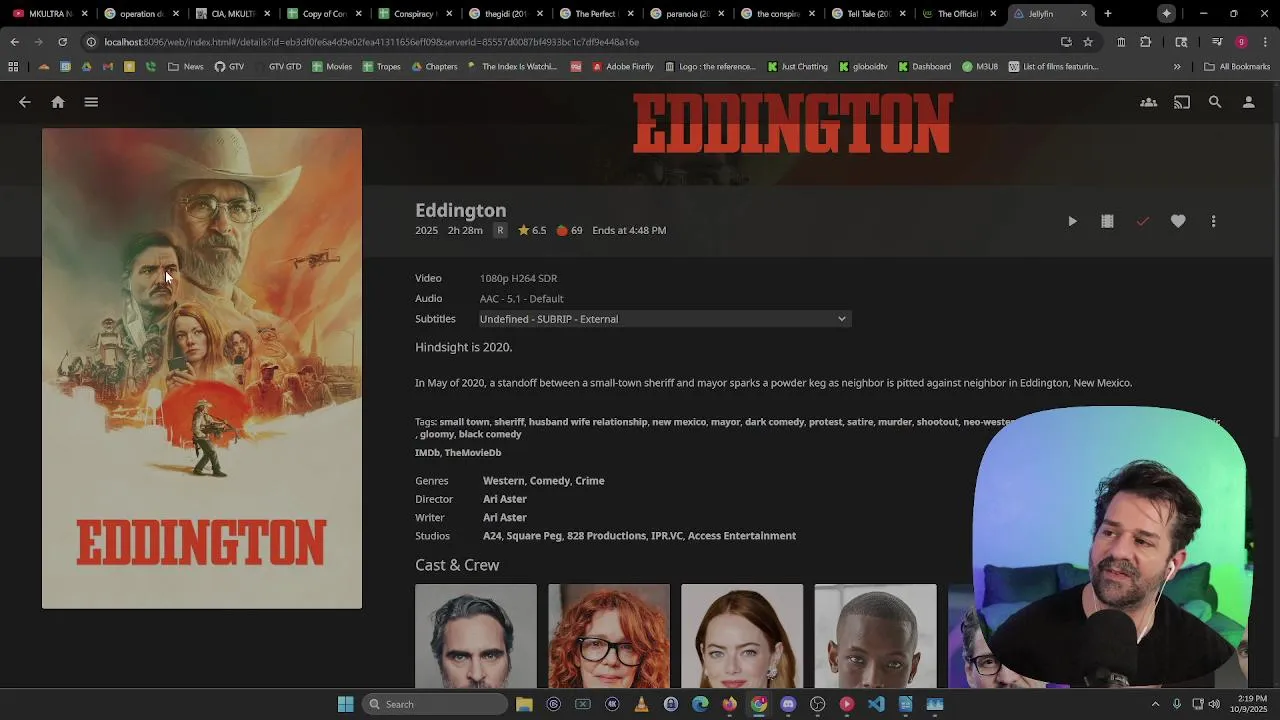Open Visual Studio Code from the taskbar

[876, 704]
